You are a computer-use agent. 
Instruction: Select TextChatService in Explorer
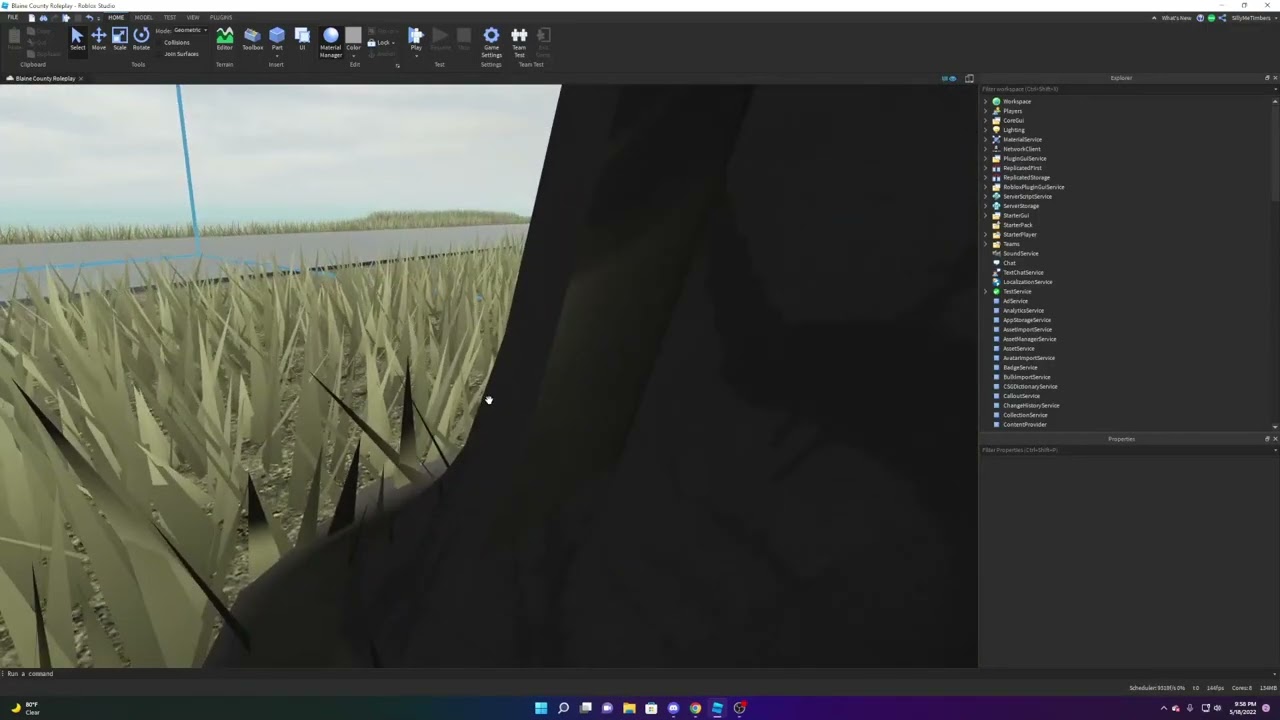pos(1023,273)
